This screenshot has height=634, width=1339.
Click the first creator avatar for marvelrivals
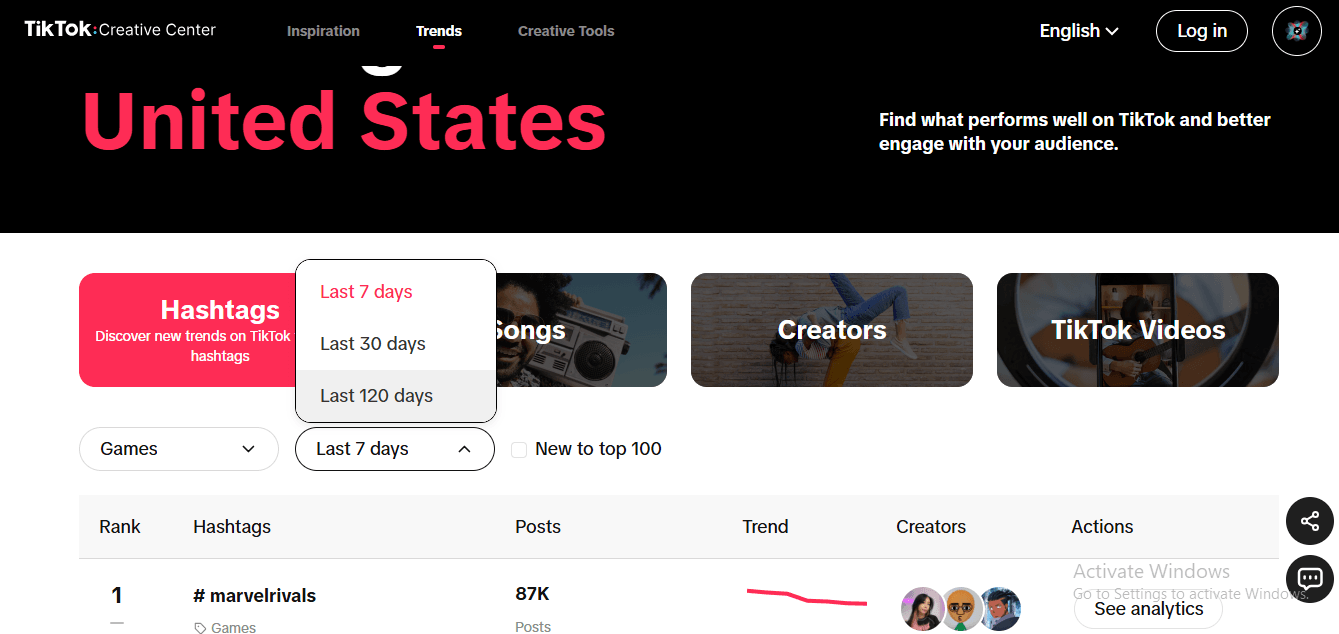pos(921,609)
